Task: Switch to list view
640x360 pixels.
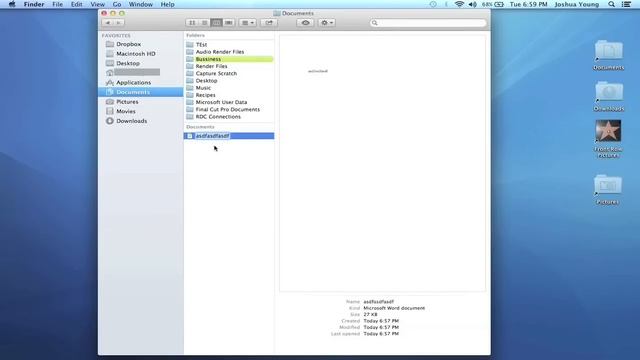Action: (x=204, y=23)
